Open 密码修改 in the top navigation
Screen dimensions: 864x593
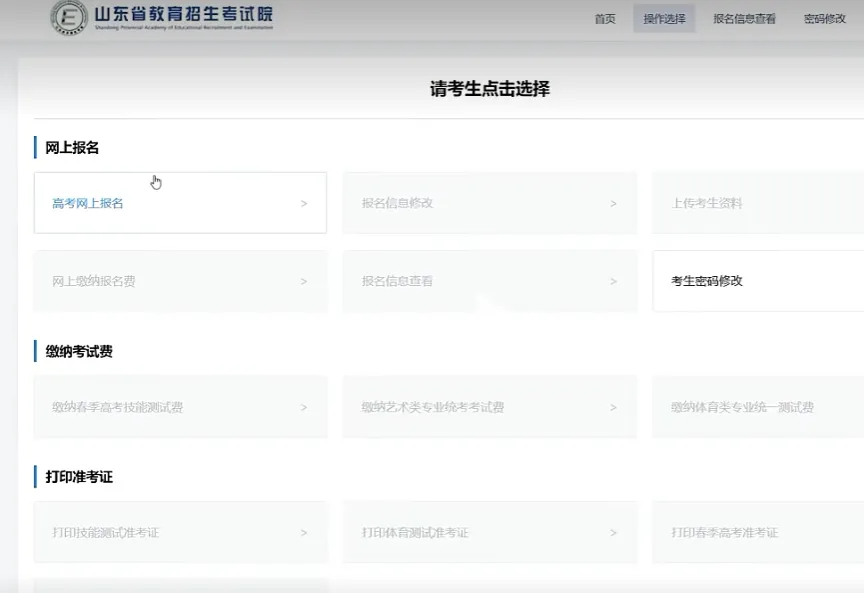(824, 19)
